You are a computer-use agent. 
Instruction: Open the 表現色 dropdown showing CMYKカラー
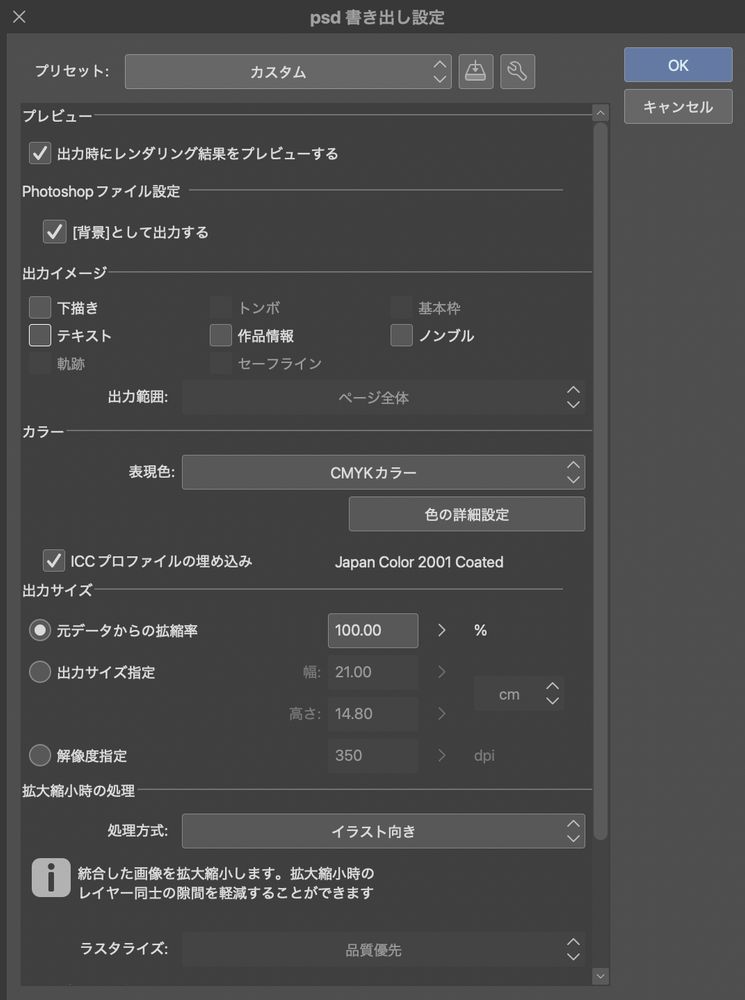[383, 473]
